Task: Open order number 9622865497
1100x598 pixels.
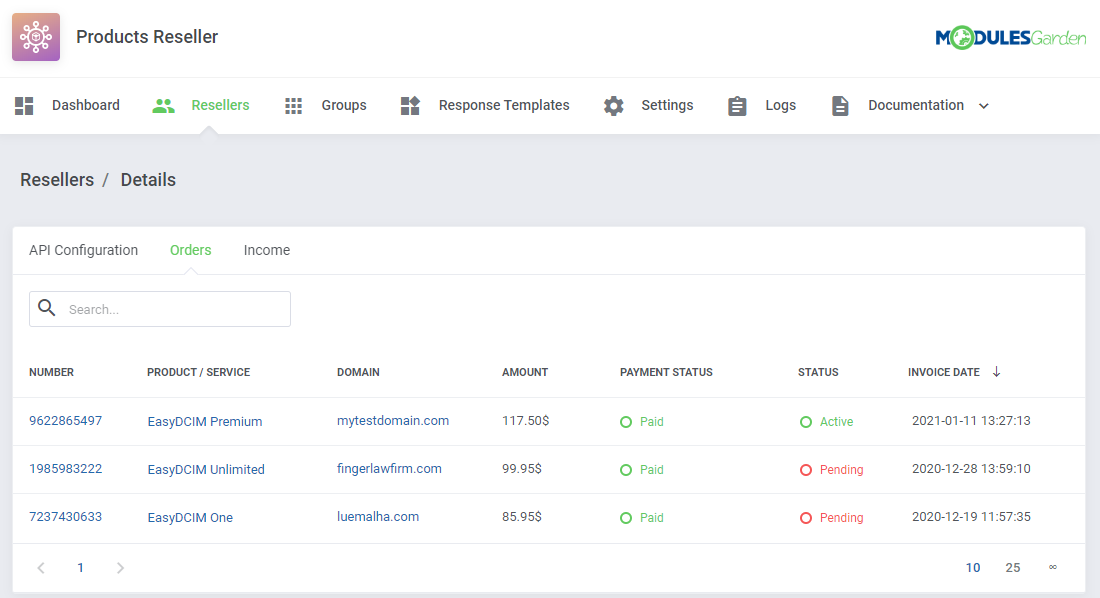Action: click(65, 420)
